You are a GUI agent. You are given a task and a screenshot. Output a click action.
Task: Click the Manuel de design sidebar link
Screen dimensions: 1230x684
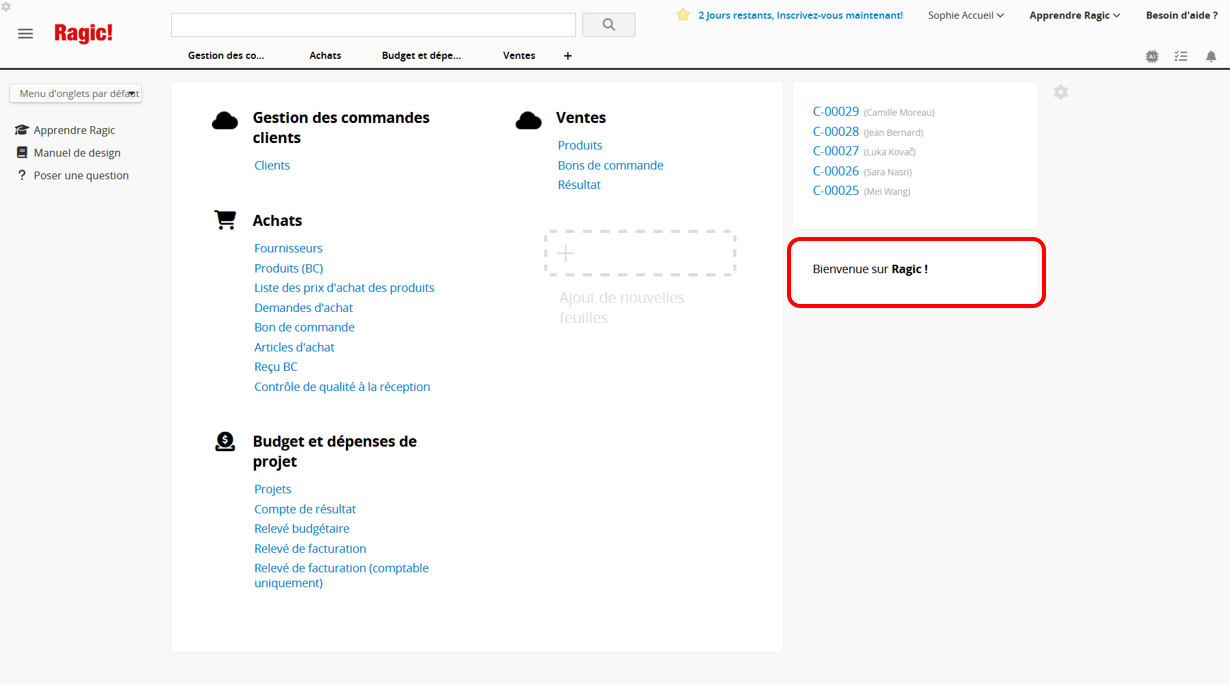[77, 153]
